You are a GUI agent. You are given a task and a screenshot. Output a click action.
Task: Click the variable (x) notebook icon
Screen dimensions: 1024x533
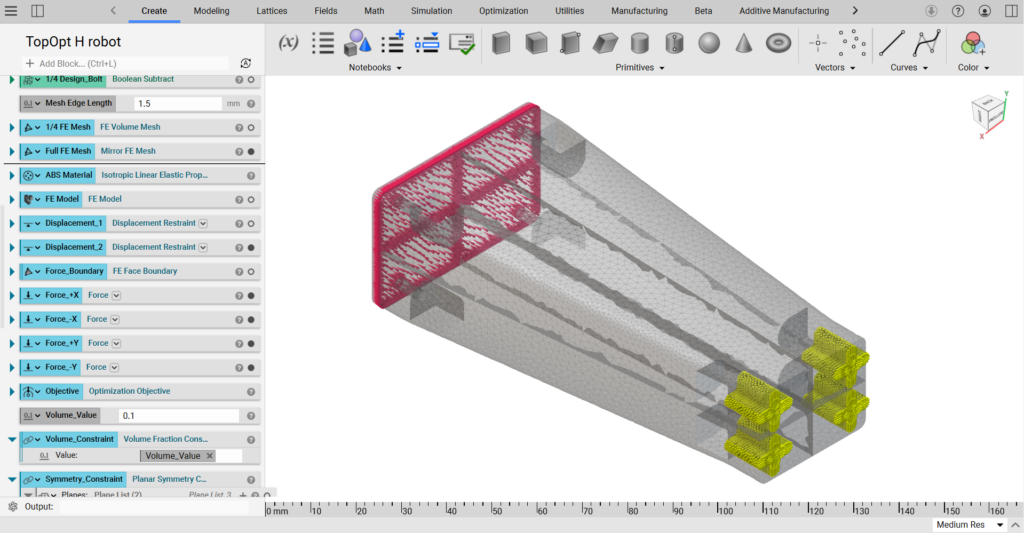pyautogui.click(x=288, y=43)
